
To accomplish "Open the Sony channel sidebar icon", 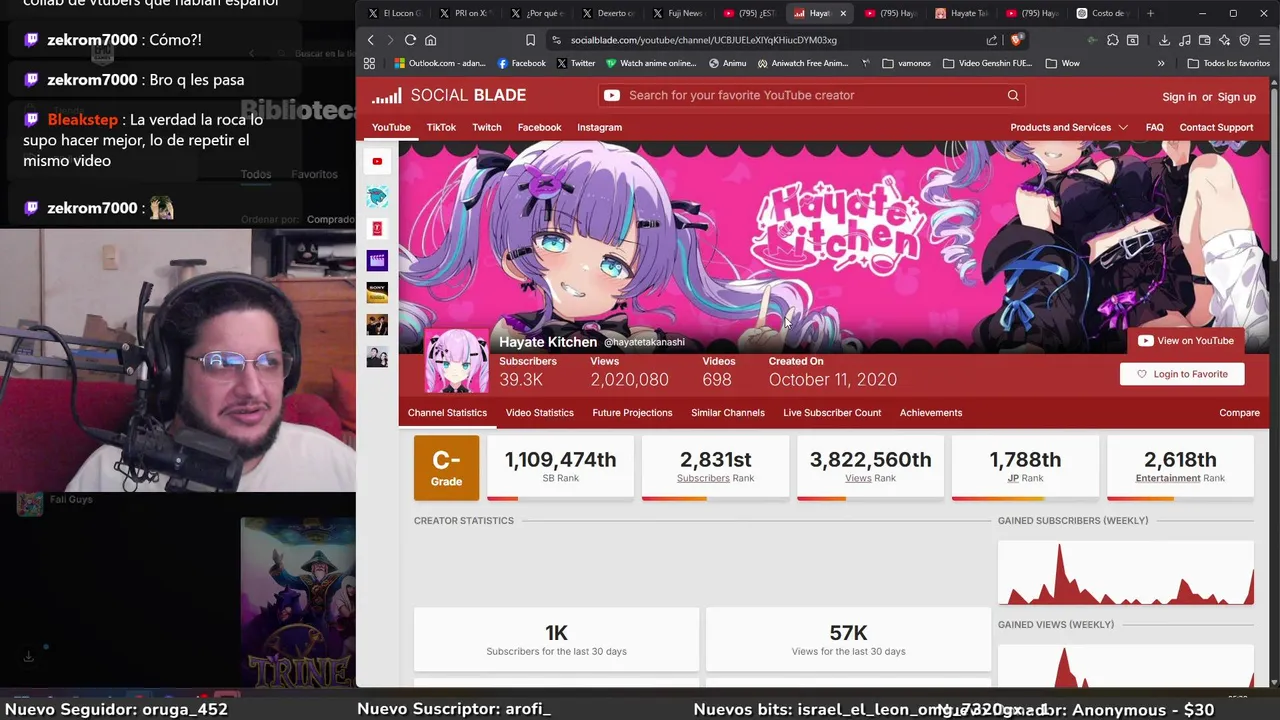I will pyautogui.click(x=377, y=292).
